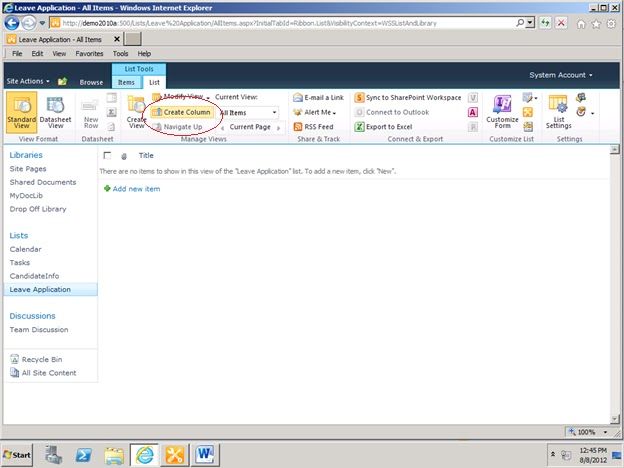Click the Visio diagram icon in Connect & Export

tap(472, 98)
